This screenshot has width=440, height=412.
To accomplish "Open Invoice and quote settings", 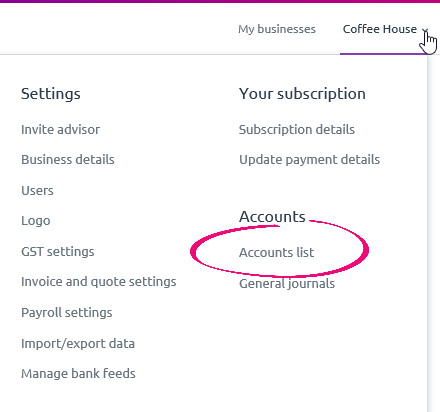I will pos(99,282).
